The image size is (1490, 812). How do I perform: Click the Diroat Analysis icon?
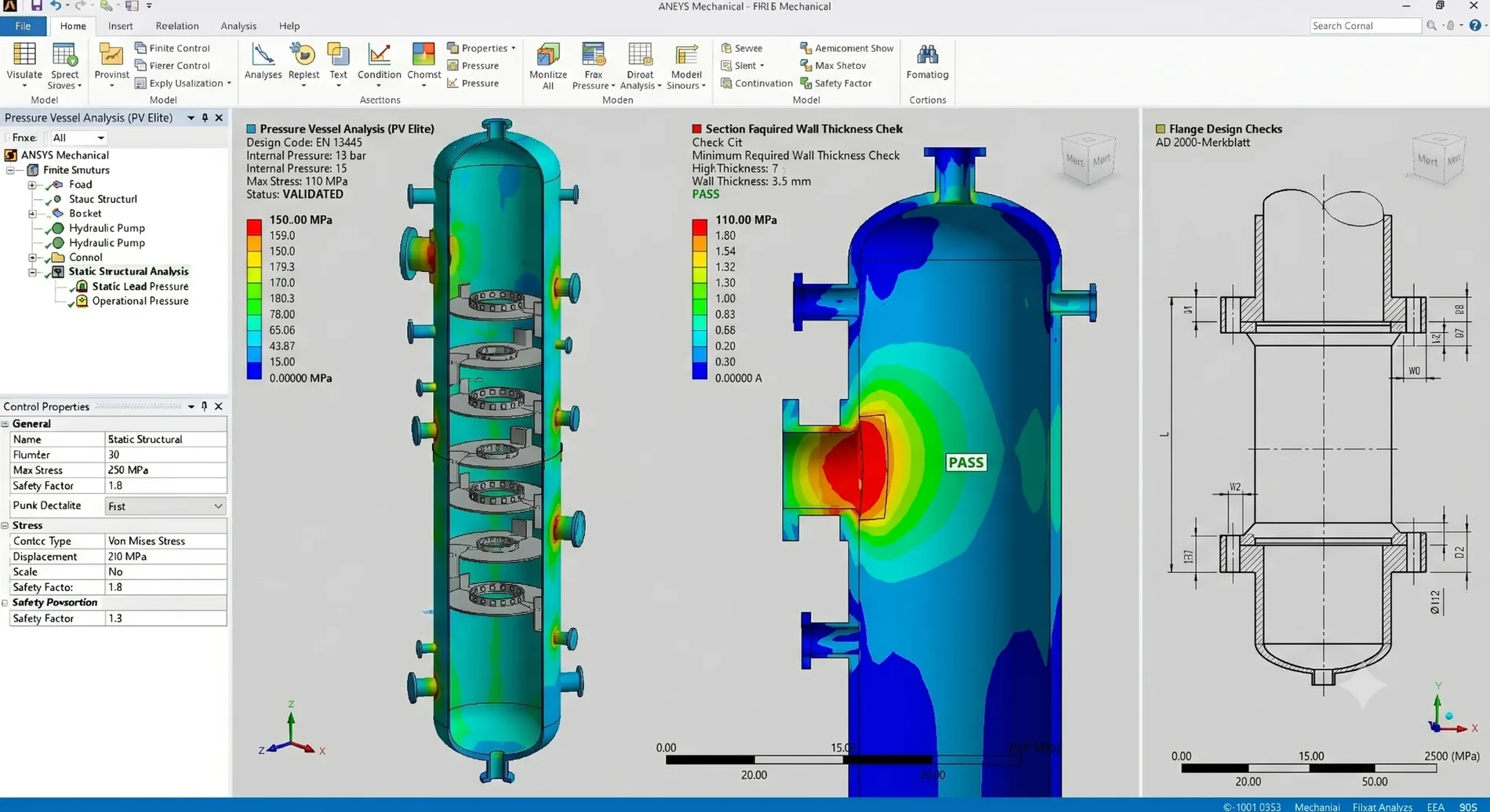tap(640, 66)
